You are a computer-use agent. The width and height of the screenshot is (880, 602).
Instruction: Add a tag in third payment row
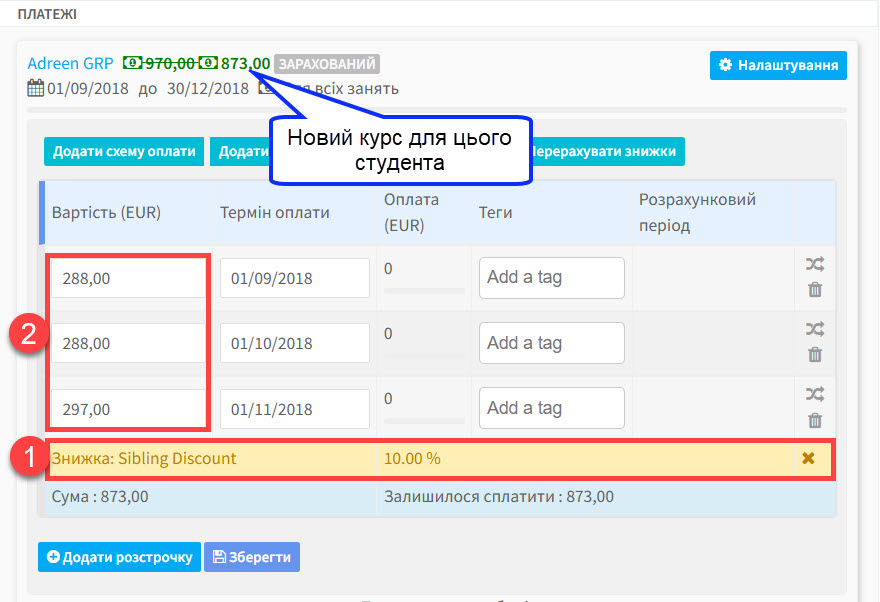[551, 408]
